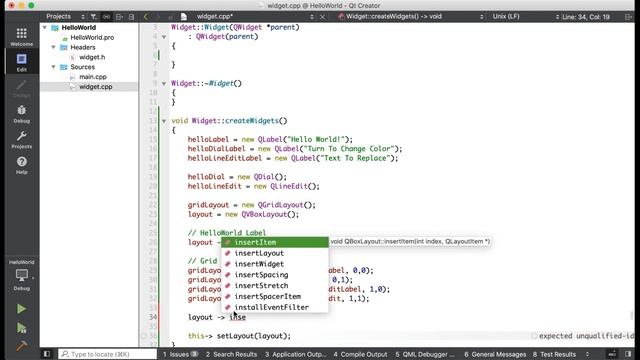Open the Test Results pane
Screen dimensions: 640x360
pos(554,354)
